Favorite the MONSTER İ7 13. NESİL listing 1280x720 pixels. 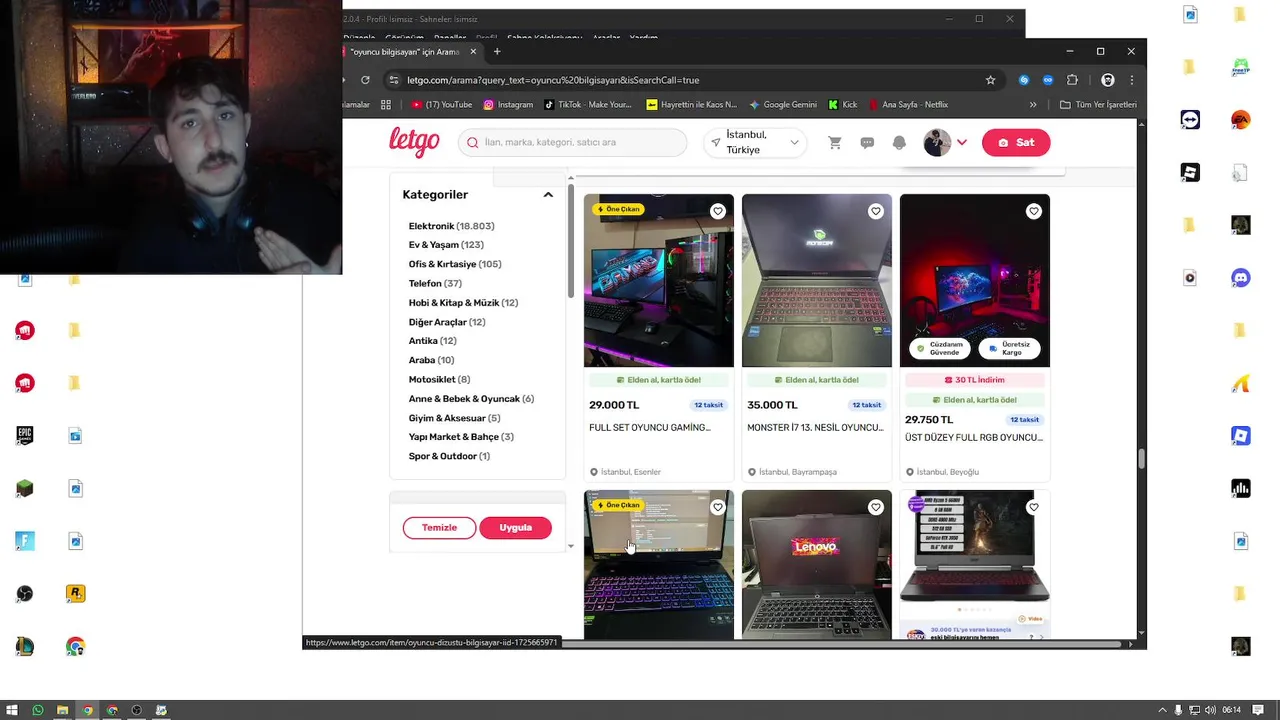876,211
